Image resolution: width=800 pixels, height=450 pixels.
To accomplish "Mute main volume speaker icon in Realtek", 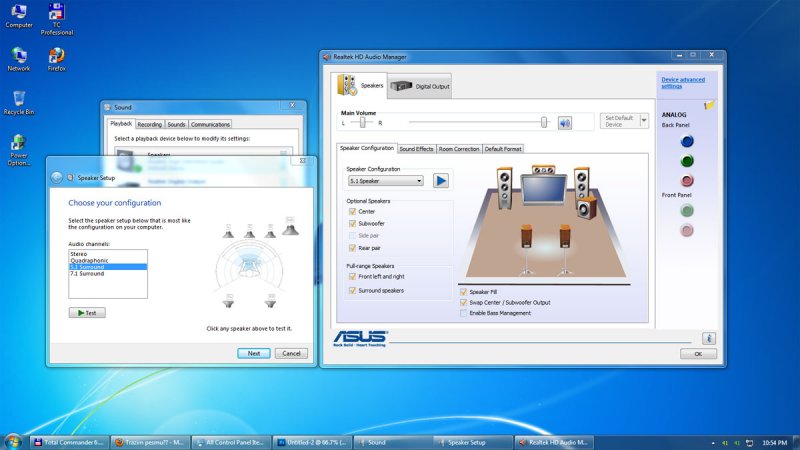I will (x=564, y=123).
